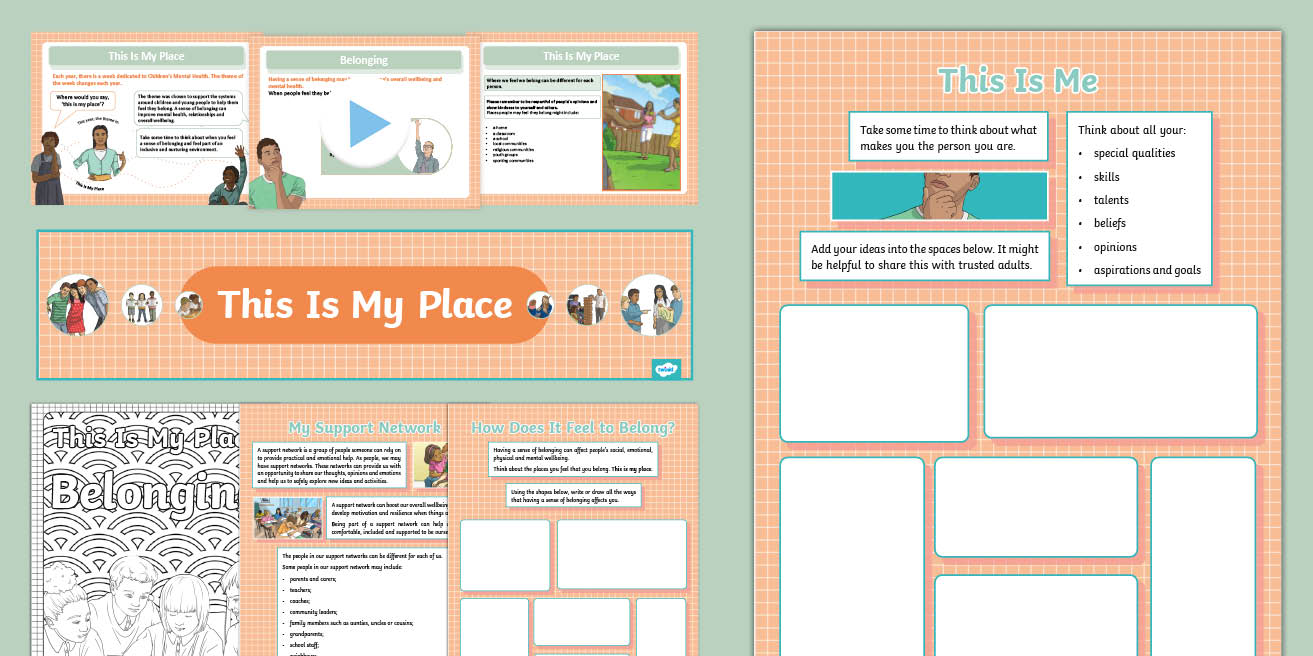Click the 'This Is Me' worksheet heading
The image size is (1313, 656).
tap(1018, 81)
